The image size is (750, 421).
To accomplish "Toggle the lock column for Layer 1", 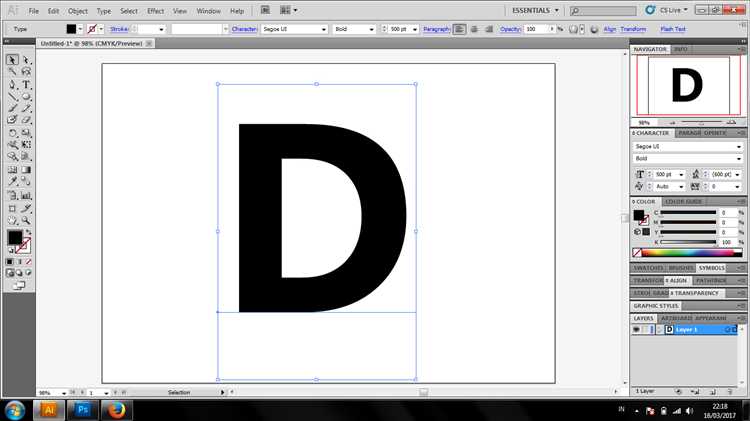I will click(x=646, y=330).
